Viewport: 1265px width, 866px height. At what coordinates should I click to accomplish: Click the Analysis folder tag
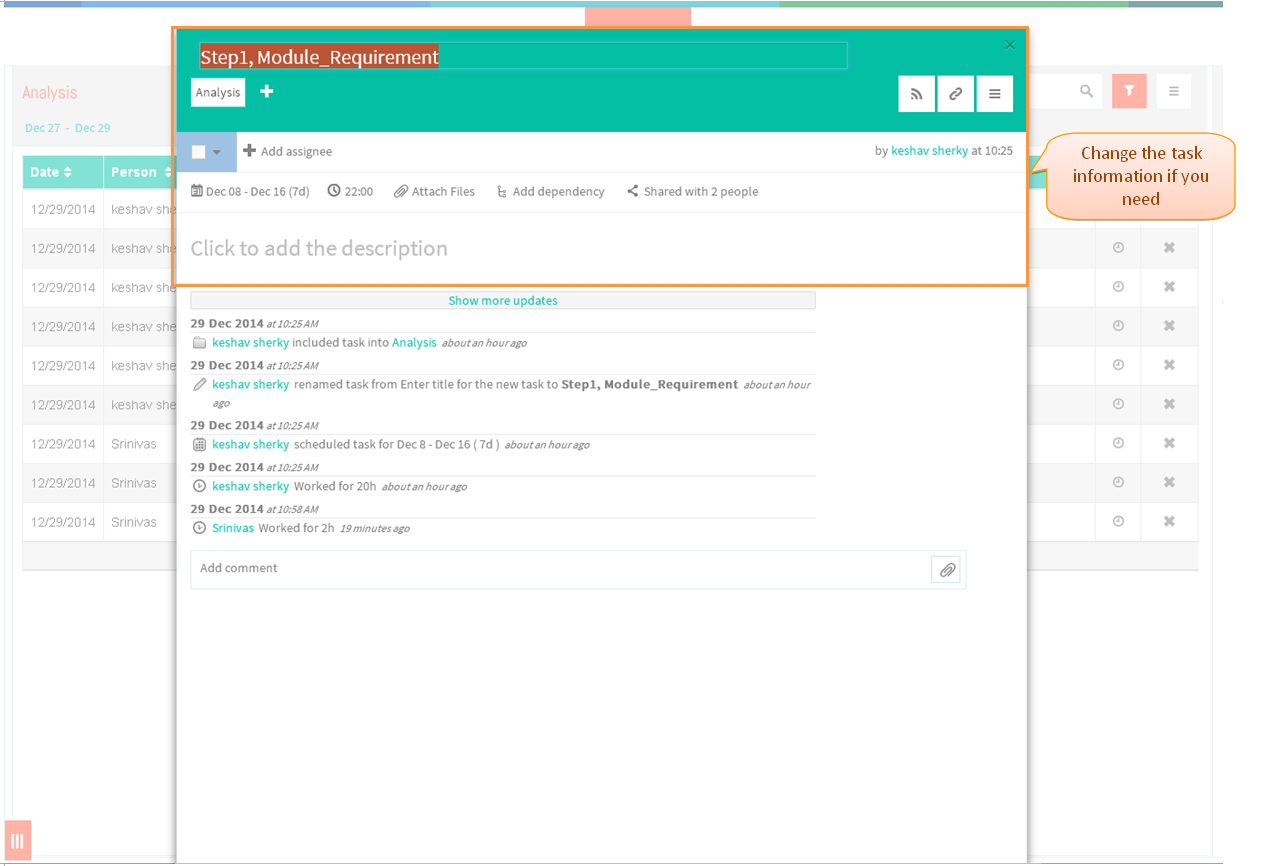pyautogui.click(x=218, y=92)
